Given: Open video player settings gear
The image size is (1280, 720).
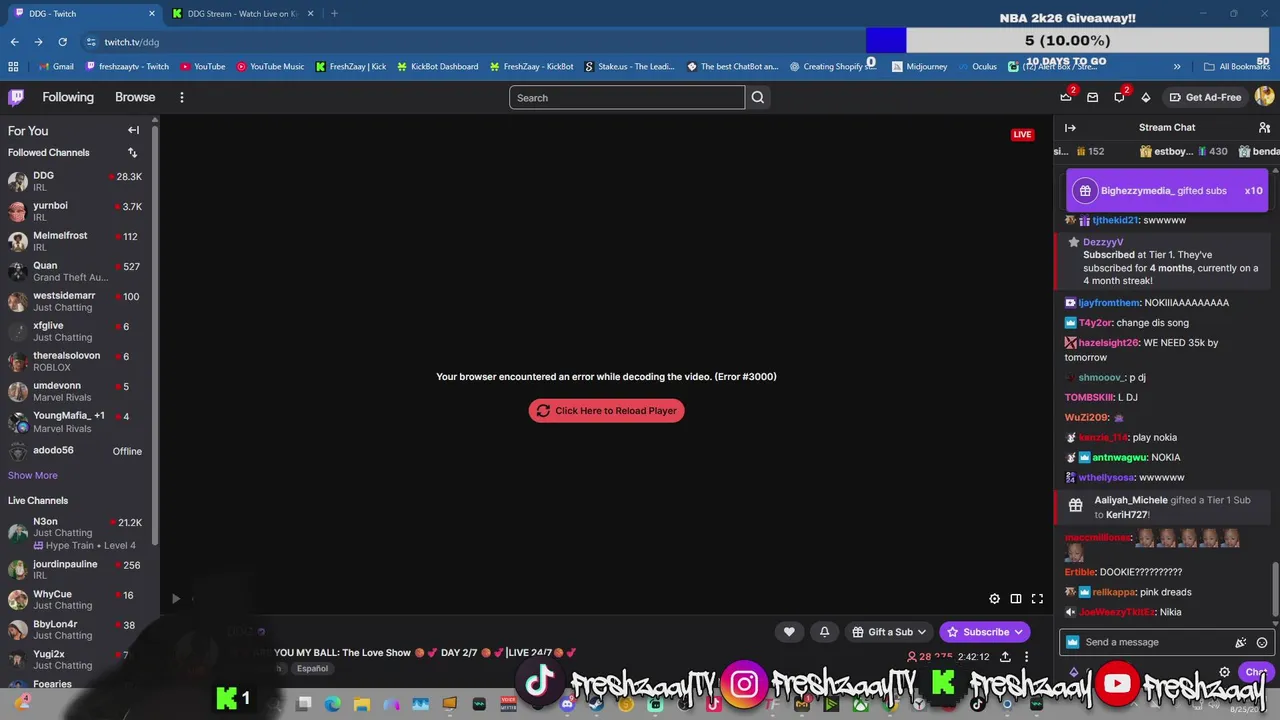Looking at the screenshot, I should (x=994, y=599).
